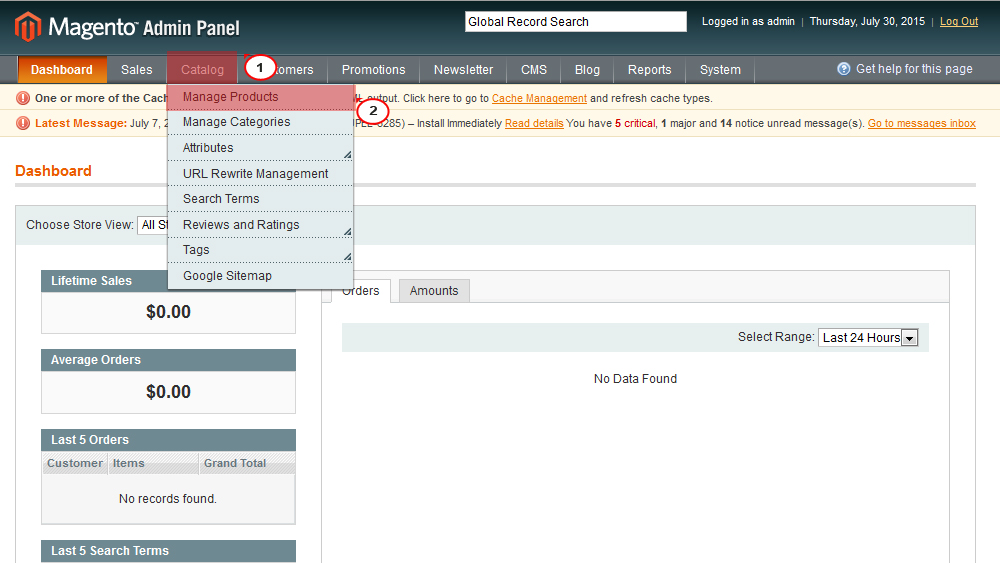Choose URL Rewrite Management

[x=260, y=173]
